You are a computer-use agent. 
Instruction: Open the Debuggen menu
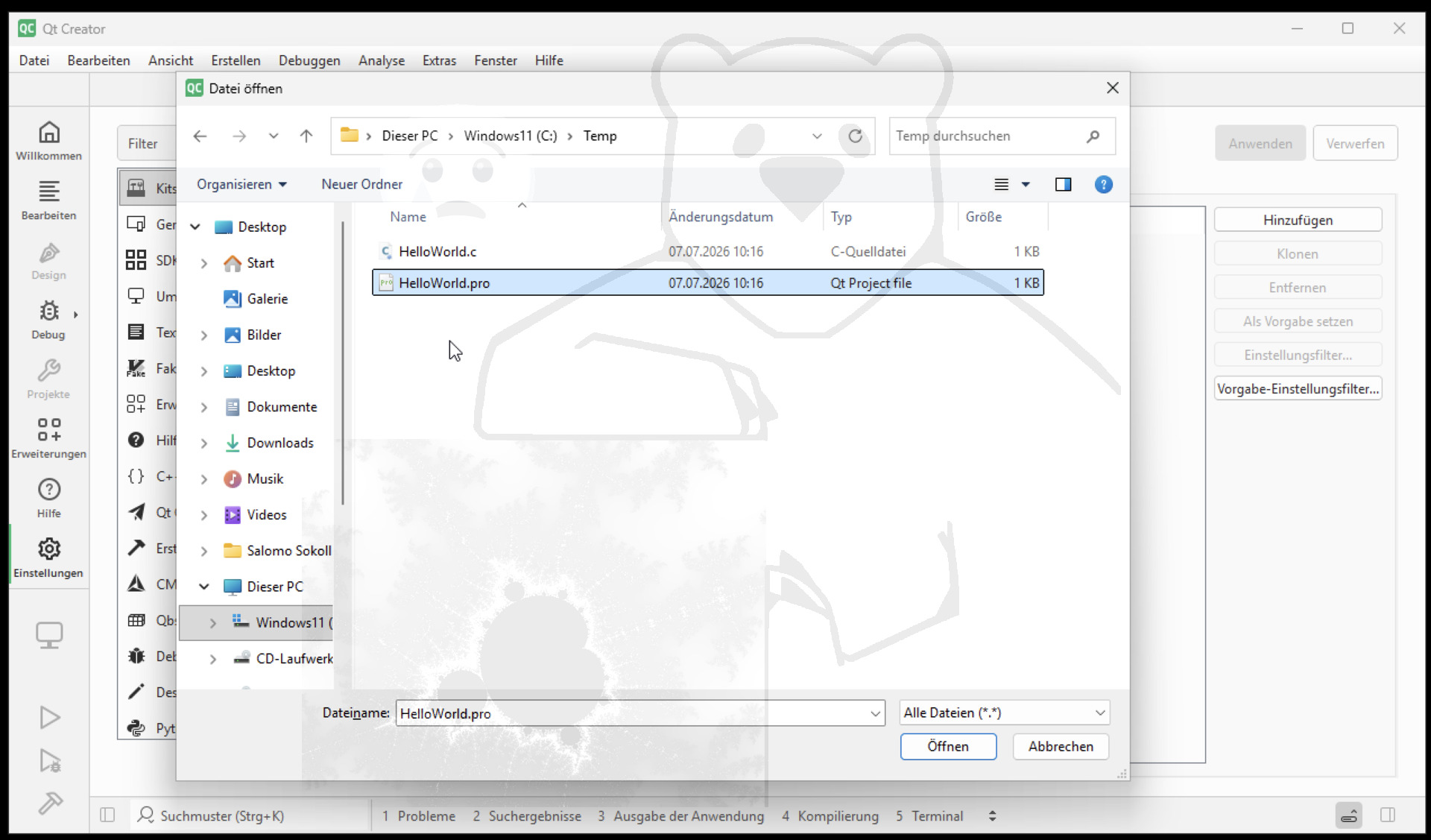(x=309, y=60)
